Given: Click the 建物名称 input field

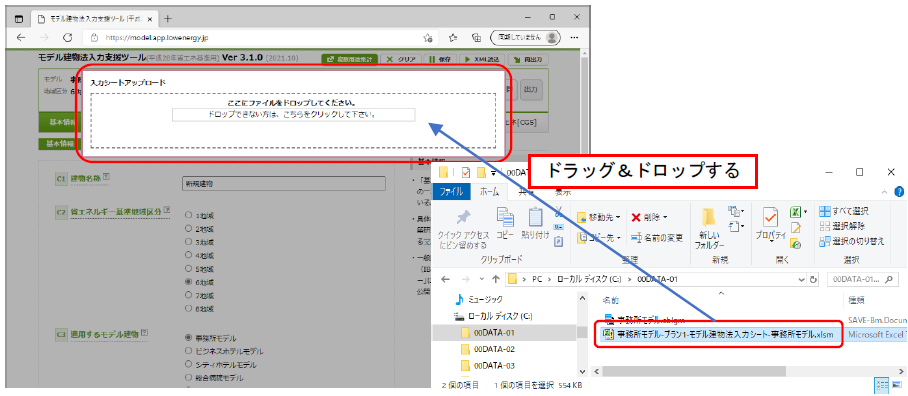Looking at the screenshot, I should click(x=284, y=184).
